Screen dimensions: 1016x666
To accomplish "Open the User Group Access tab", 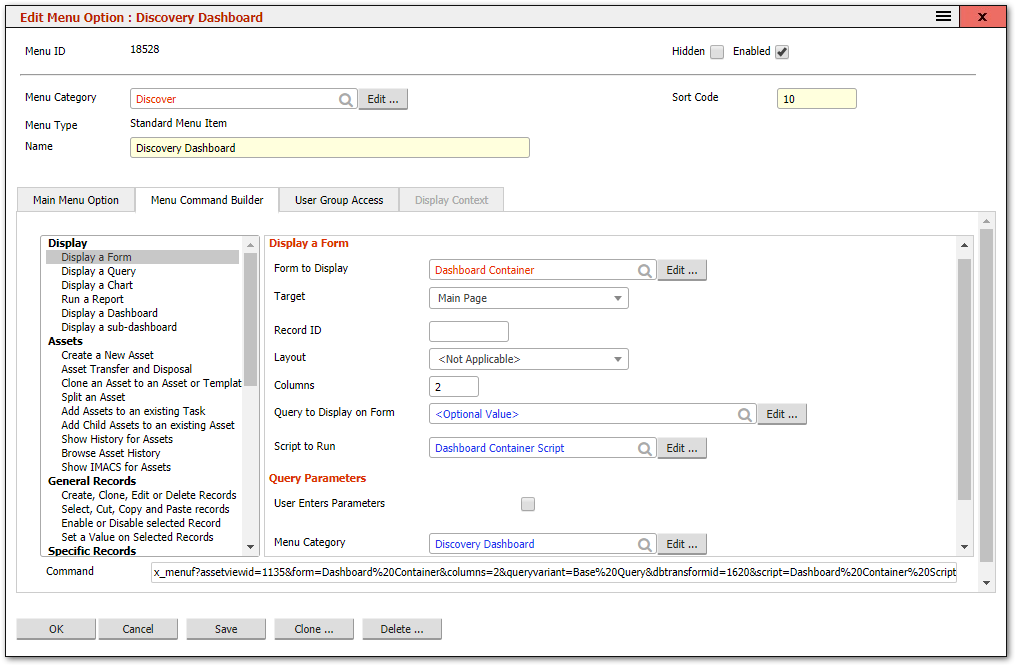I will (338, 199).
